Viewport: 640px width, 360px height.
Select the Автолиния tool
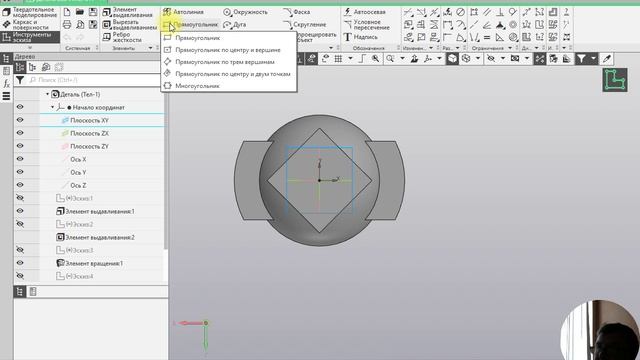coord(183,12)
